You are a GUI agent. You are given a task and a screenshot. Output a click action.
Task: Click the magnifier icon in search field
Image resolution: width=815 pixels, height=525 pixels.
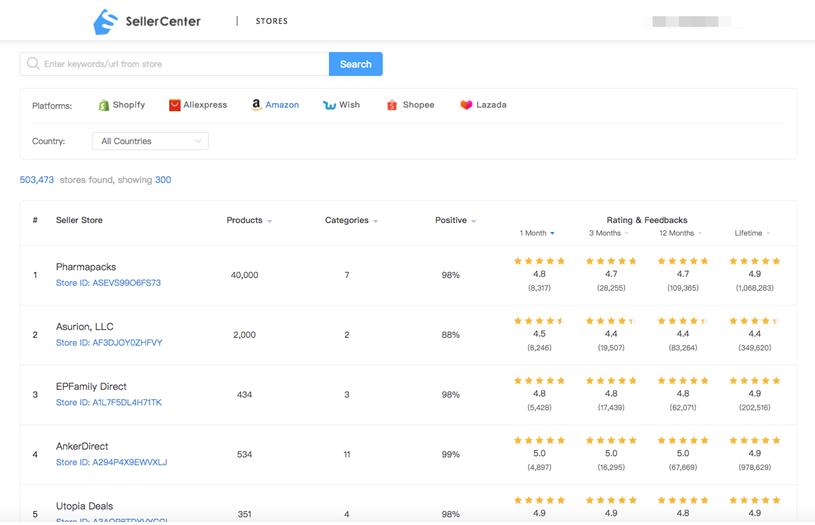click(33, 63)
